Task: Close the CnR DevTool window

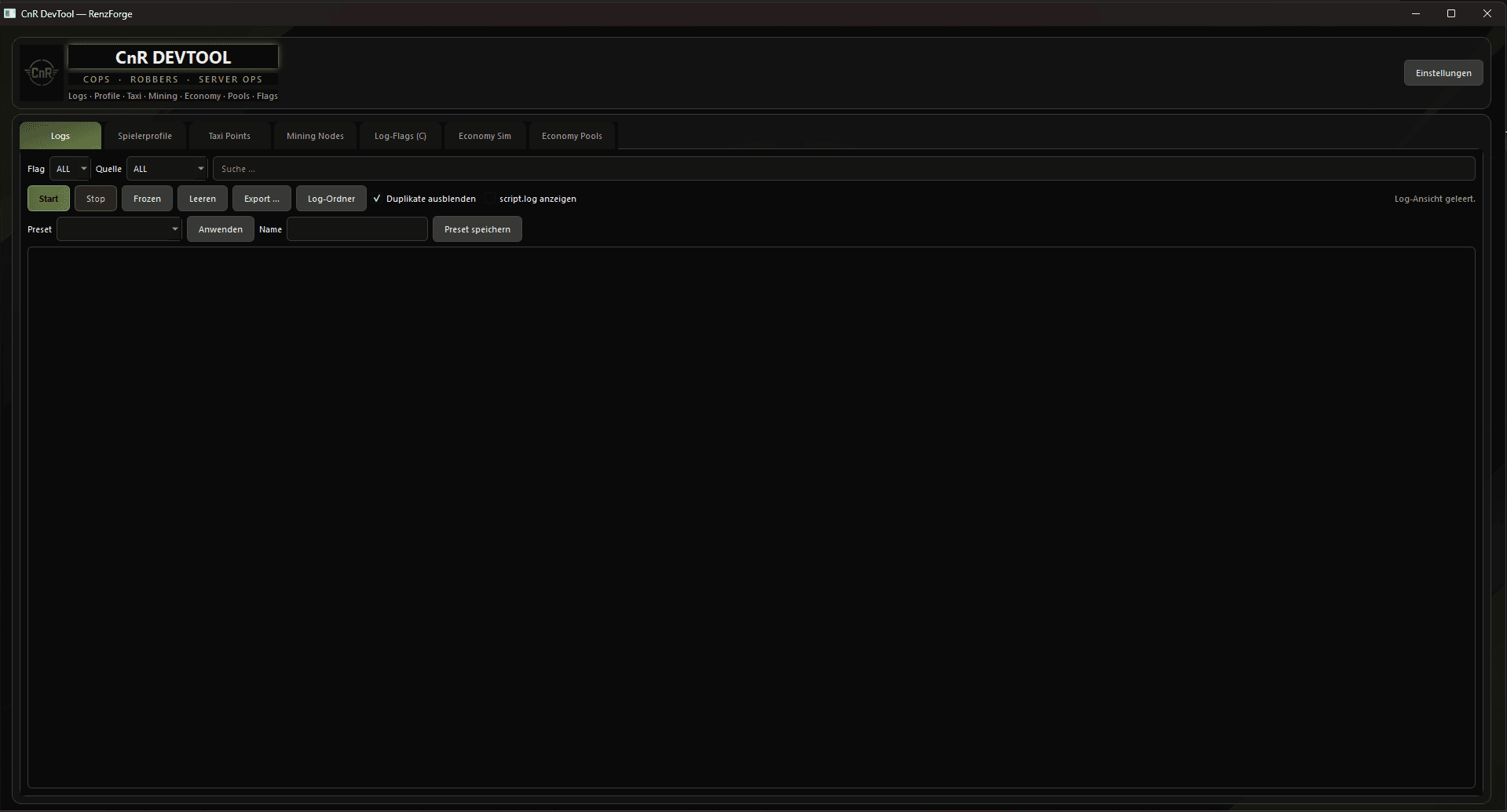Action: pyautogui.click(x=1487, y=13)
